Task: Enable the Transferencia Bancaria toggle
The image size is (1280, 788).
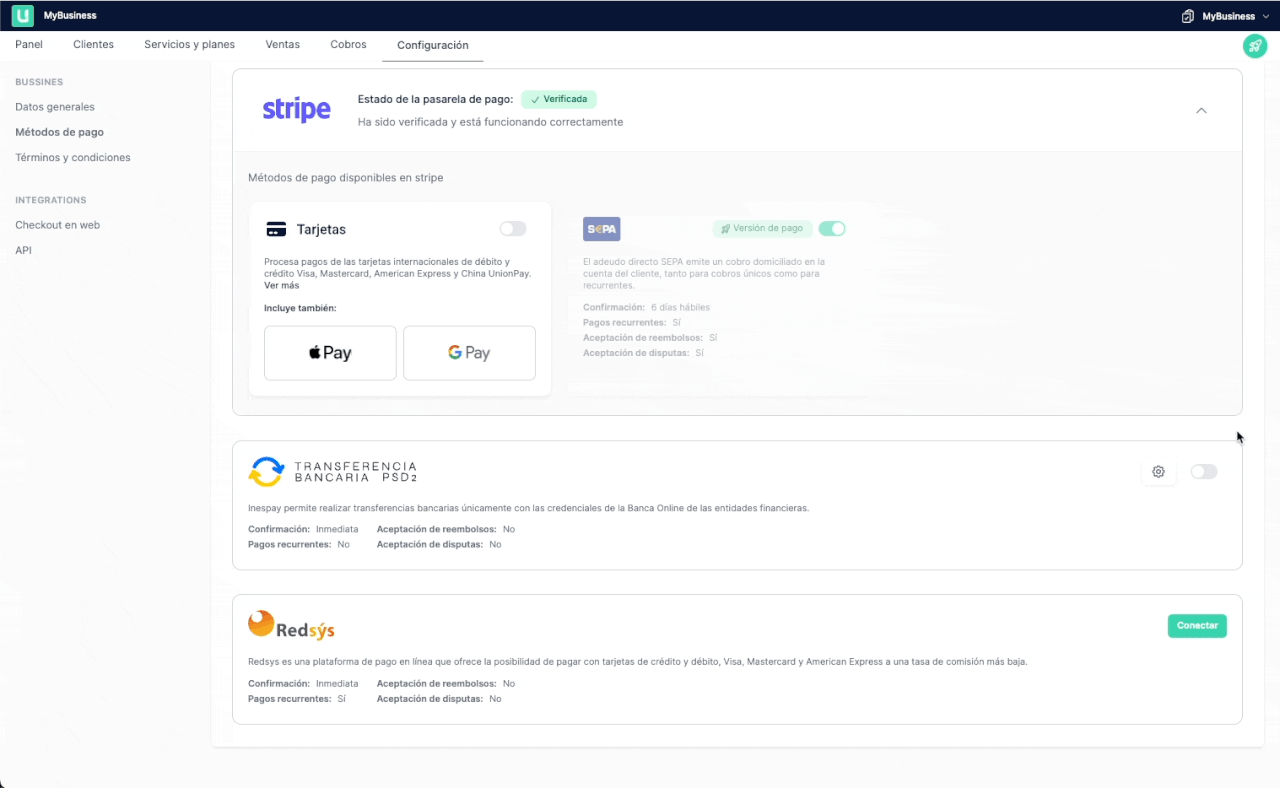Action: [x=1204, y=472]
